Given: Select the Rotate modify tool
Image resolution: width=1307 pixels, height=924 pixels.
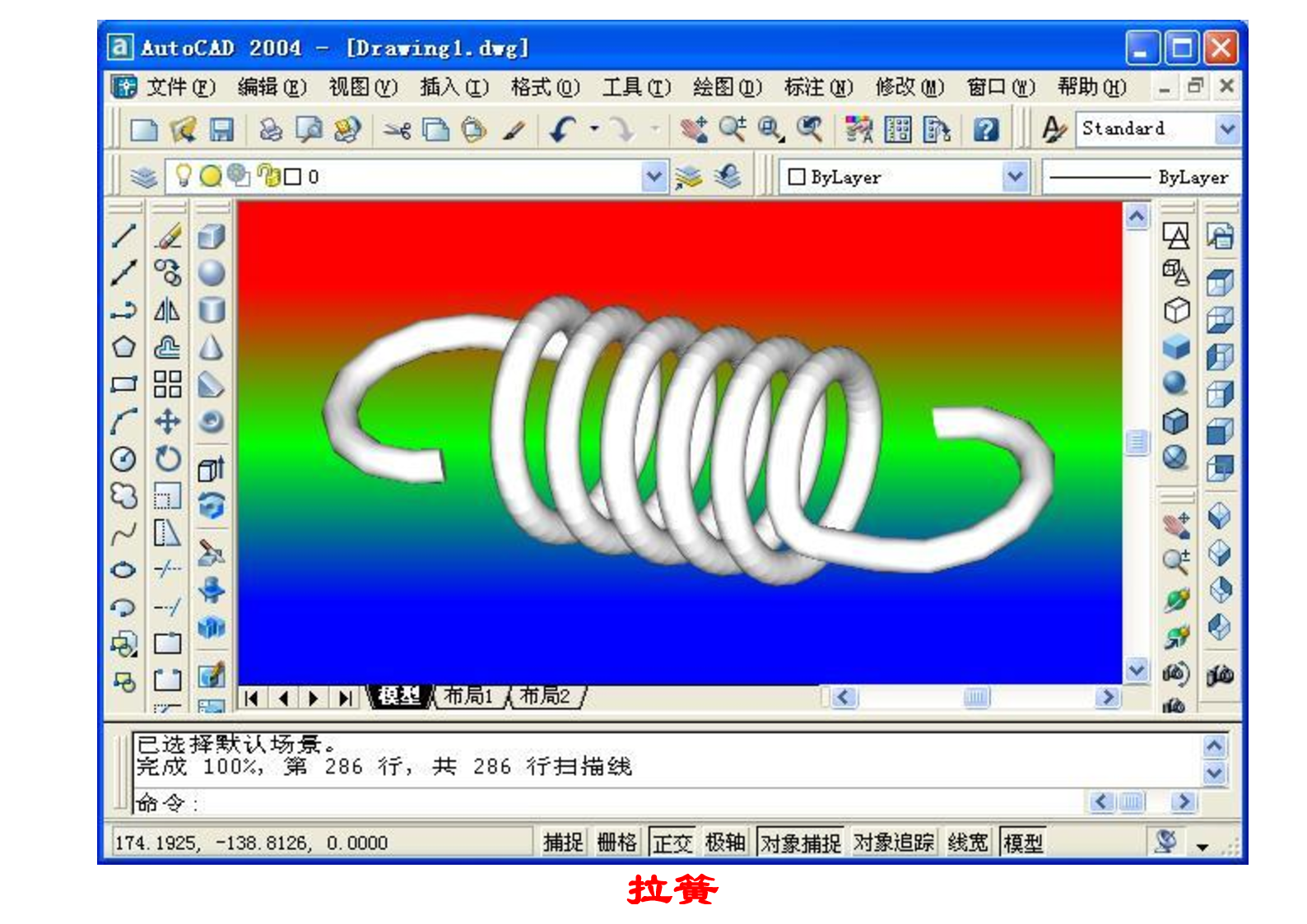Looking at the screenshot, I should tap(168, 458).
